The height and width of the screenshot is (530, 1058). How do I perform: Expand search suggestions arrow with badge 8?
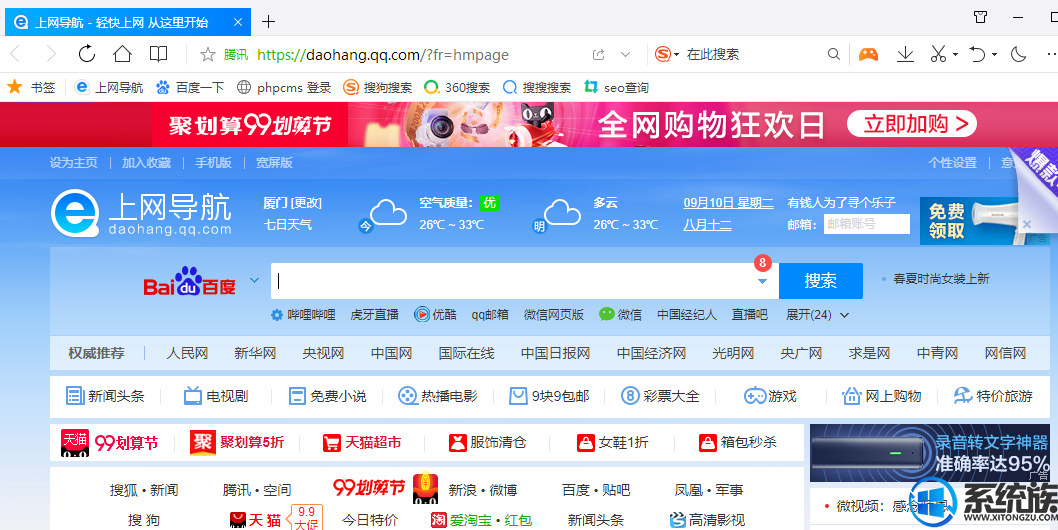[x=762, y=281]
